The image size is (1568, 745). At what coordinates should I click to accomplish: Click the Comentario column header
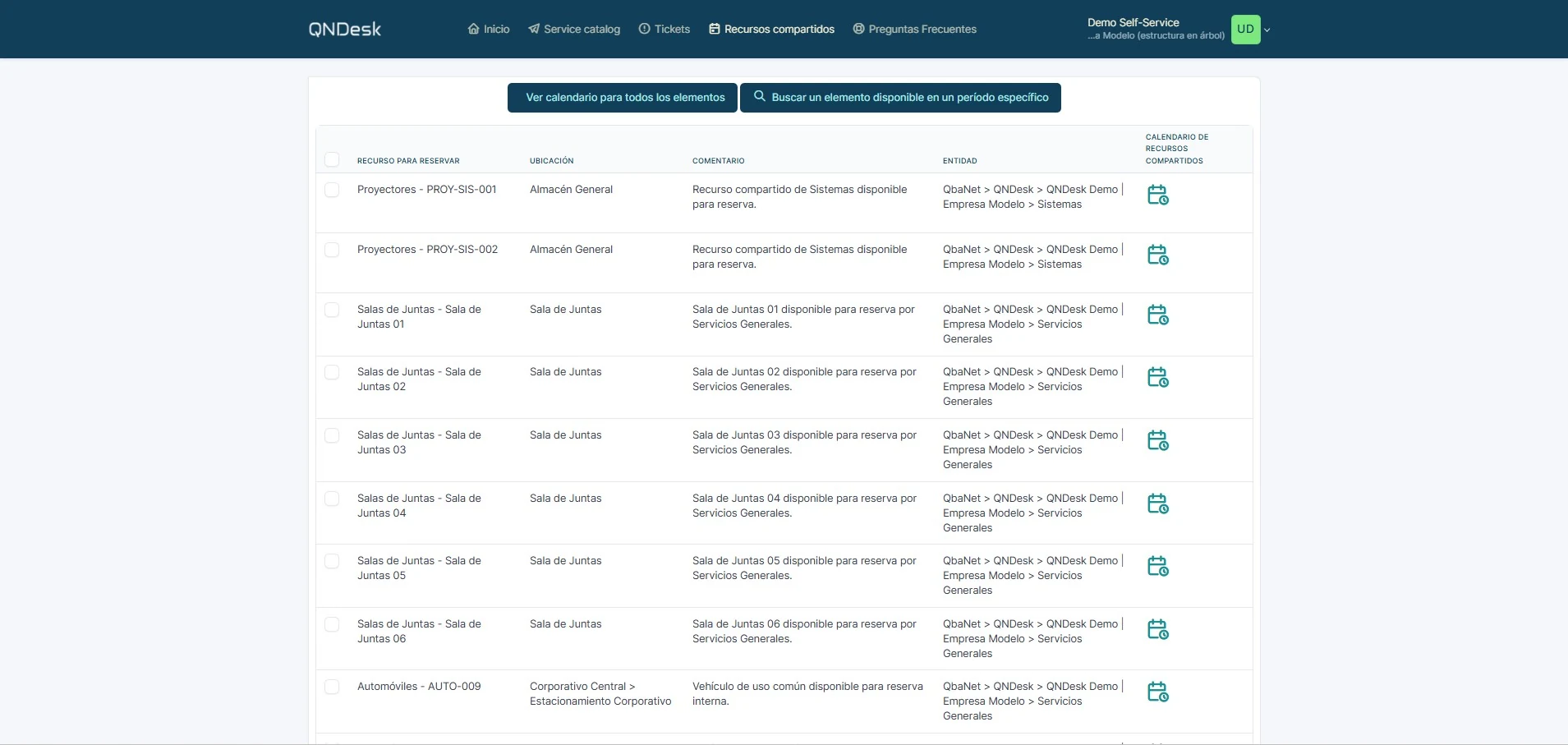(x=719, y=161)
